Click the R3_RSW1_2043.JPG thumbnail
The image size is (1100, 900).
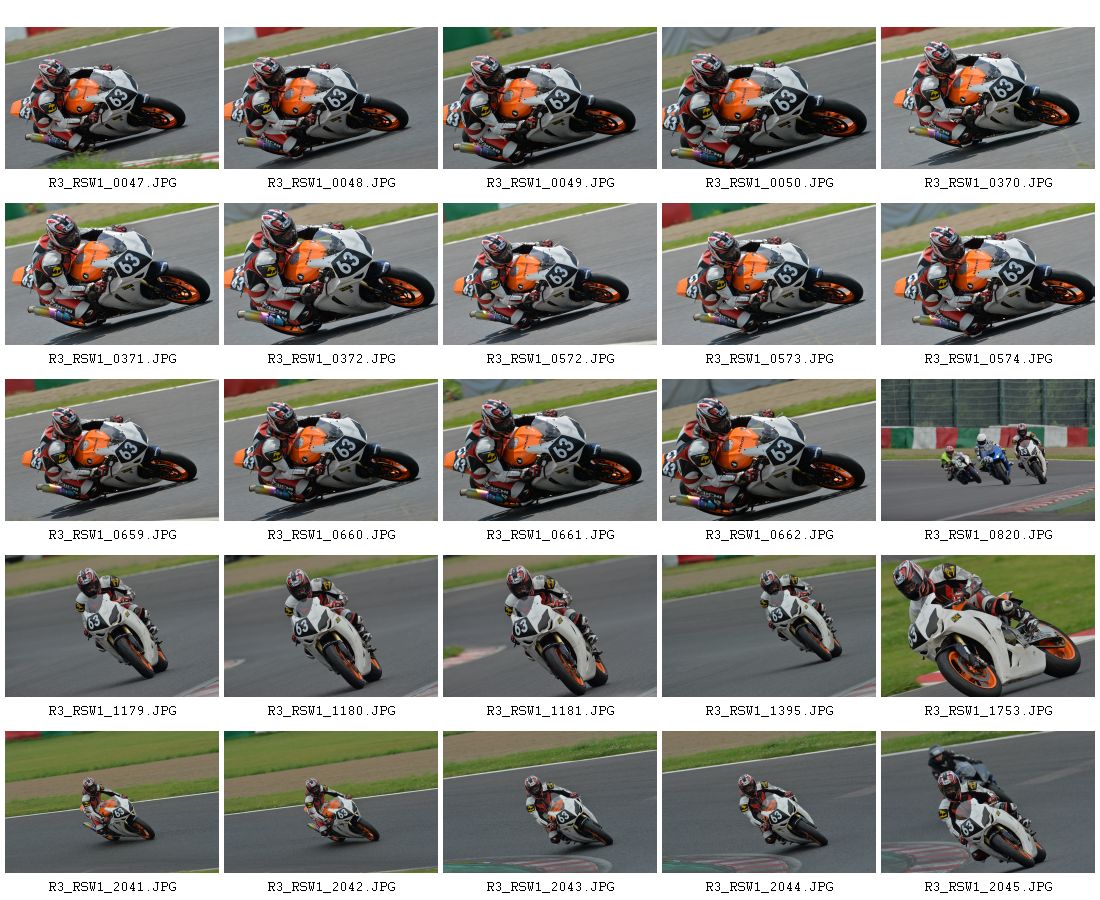pos(549,802)
